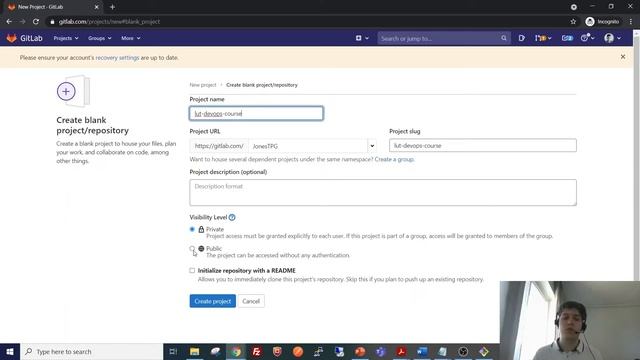Screen dimensions: 640x360
Task: Open the To-Do list icon in navbar
Action: pos(567,38)
